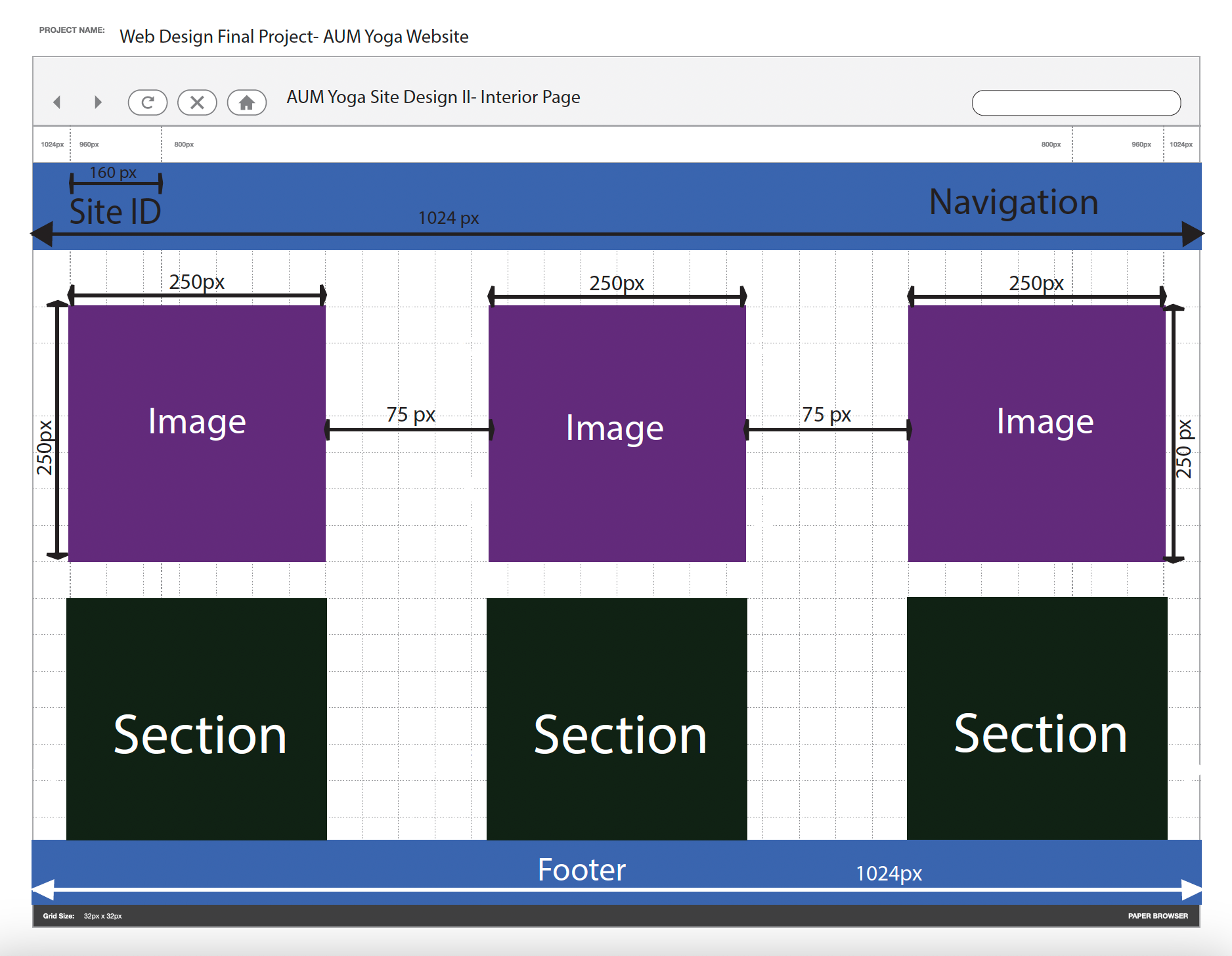
Task: Open the left Section block
Action: (x=196, y=719)
